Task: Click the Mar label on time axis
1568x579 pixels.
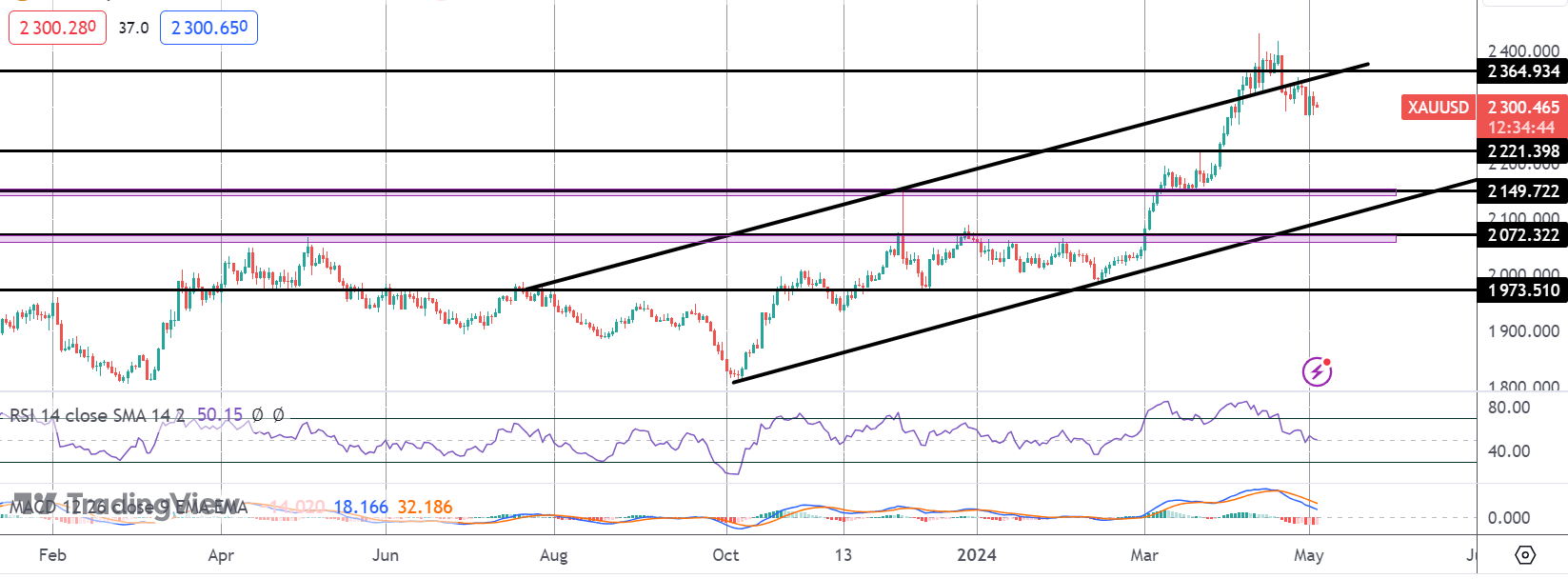Action: (1144, 555)
